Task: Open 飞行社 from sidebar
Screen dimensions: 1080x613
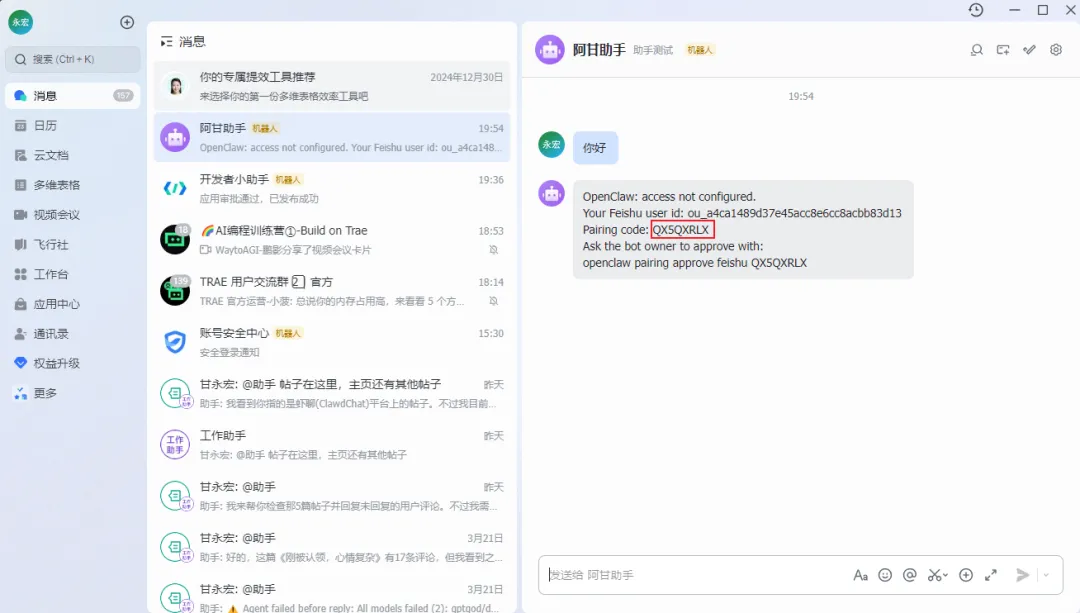Action: click(73, 245)
